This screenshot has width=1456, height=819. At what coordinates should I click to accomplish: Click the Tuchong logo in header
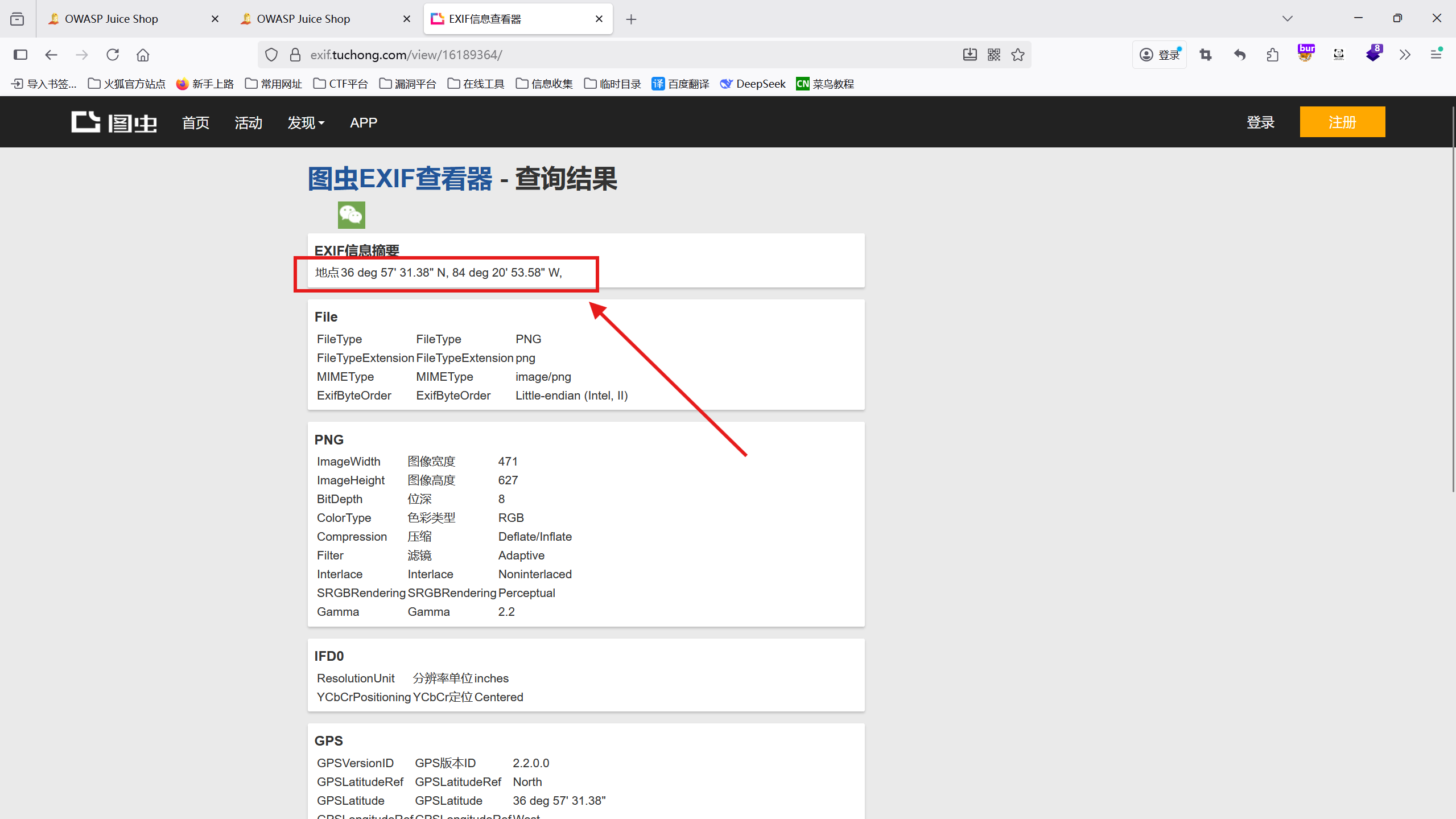[114, 122]
